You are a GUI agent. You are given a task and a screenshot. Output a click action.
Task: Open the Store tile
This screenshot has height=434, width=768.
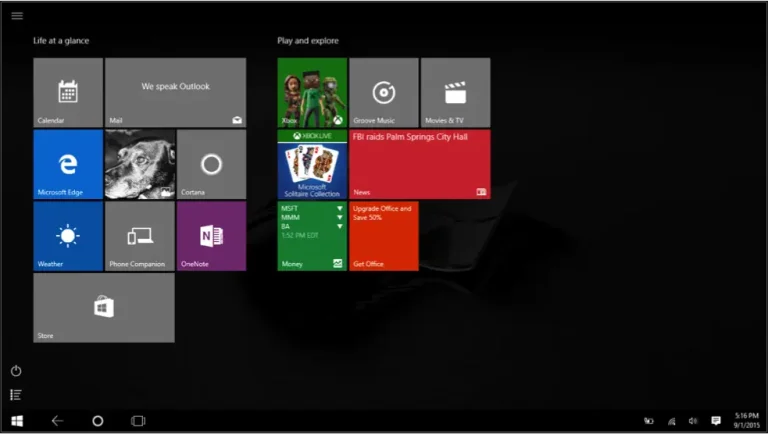(x=104, y=308)
